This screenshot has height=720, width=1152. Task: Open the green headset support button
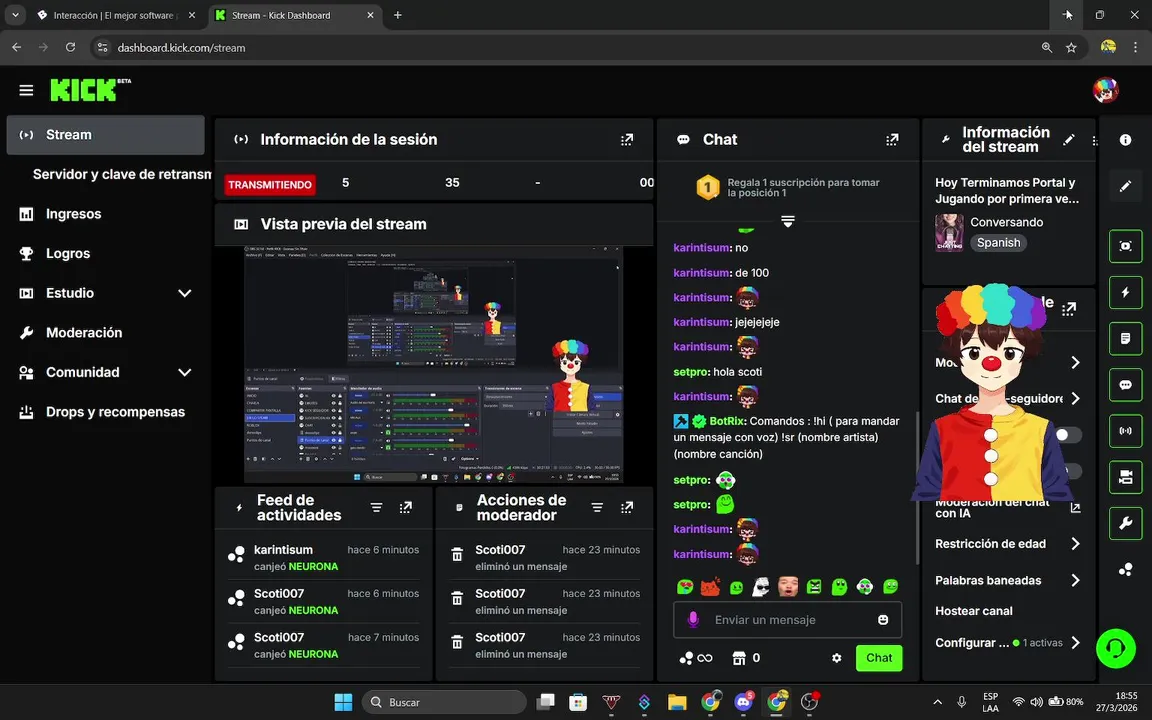tap(1115, 648)
